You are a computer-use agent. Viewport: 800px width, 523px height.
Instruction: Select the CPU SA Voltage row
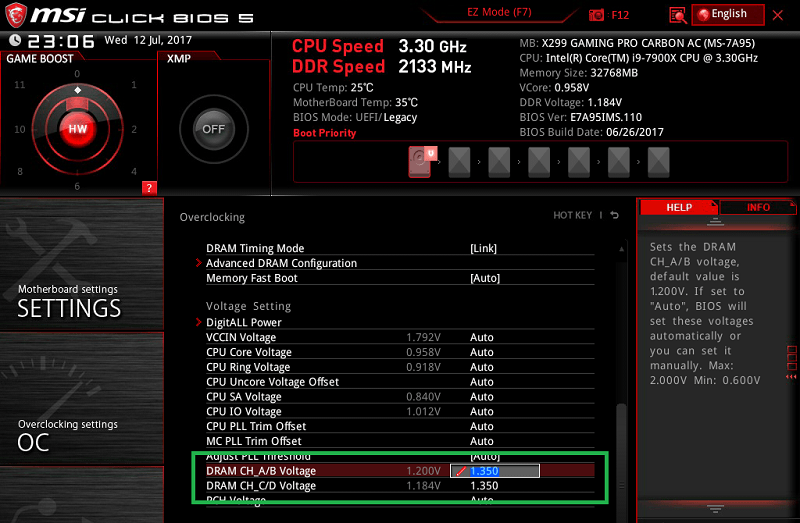(400, 396)
